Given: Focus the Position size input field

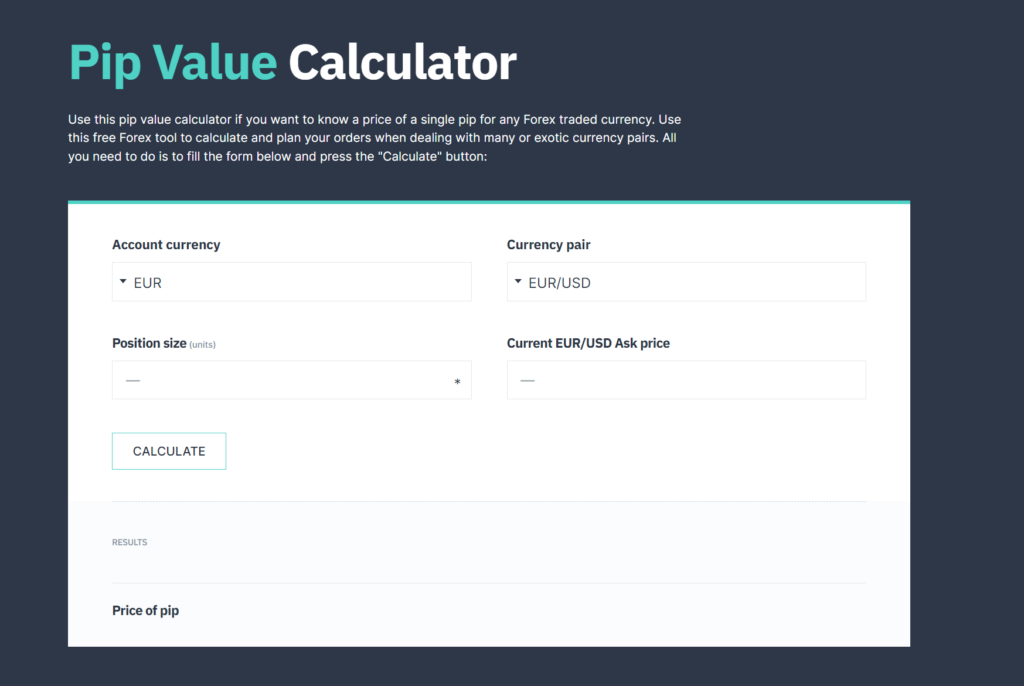Looking at the screenshot, I should point(280,380).
